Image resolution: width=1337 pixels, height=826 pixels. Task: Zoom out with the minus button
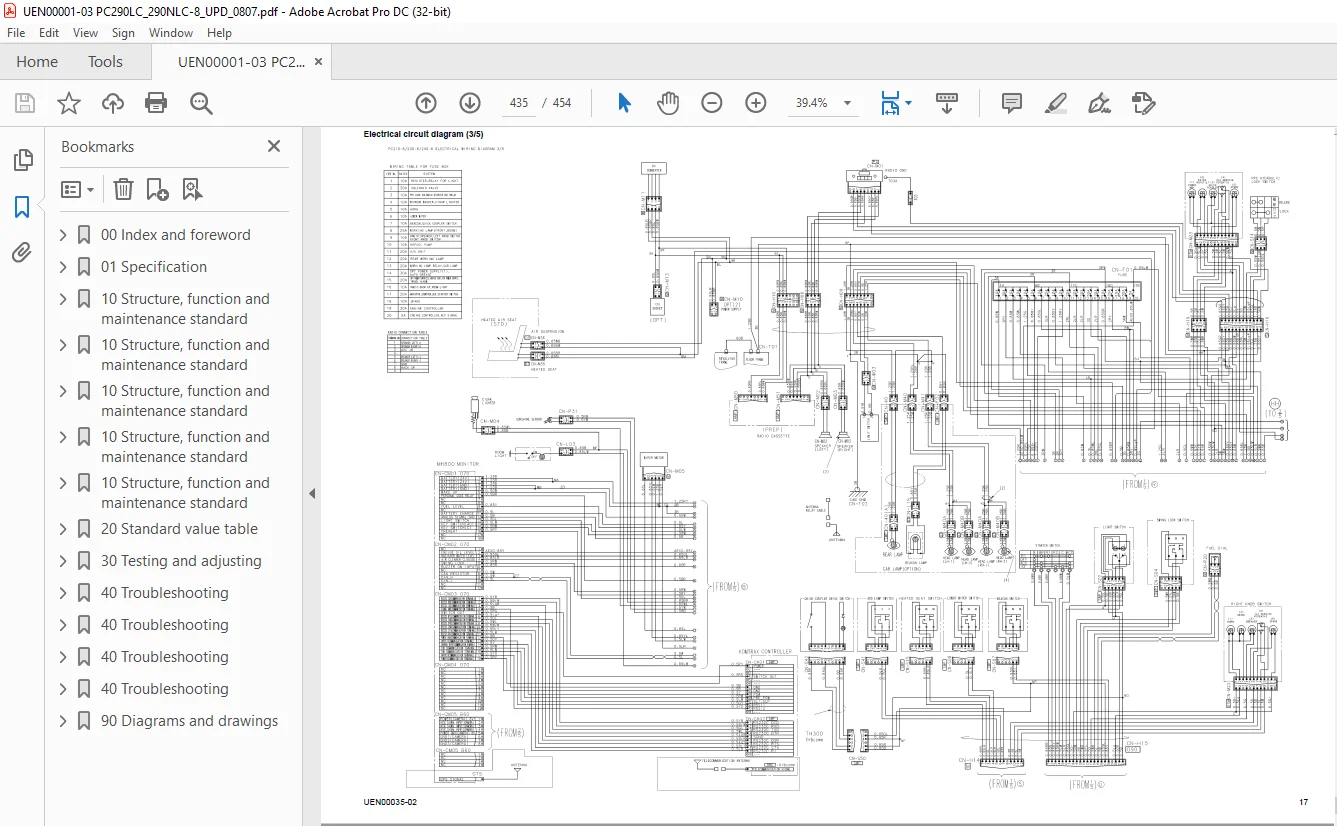click(712, 103)
